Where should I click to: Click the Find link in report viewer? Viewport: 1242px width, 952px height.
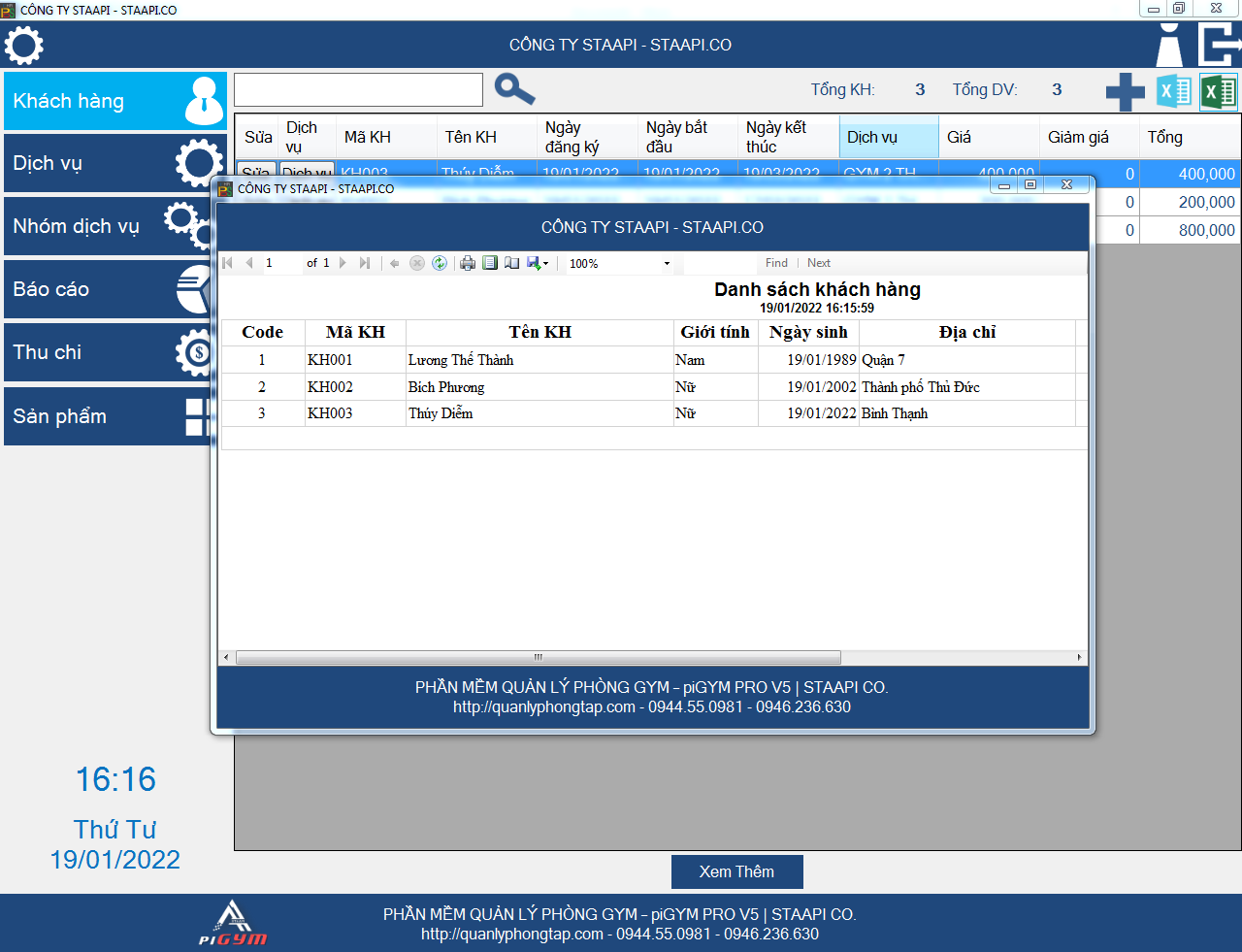[x=776, y=263]
